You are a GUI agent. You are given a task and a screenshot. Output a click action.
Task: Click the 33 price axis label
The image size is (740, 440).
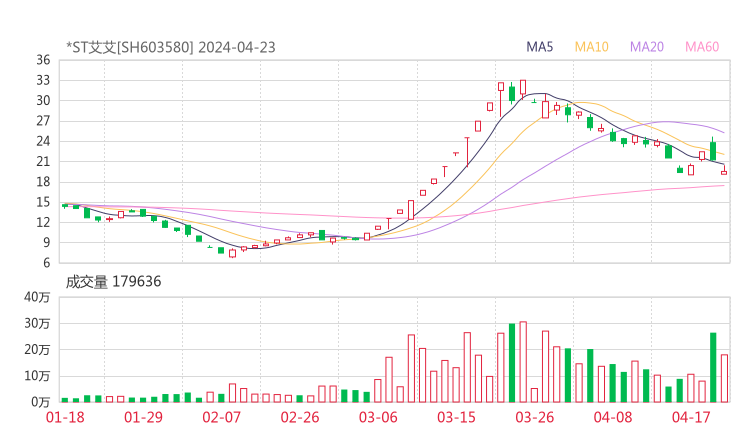(43, 80)
